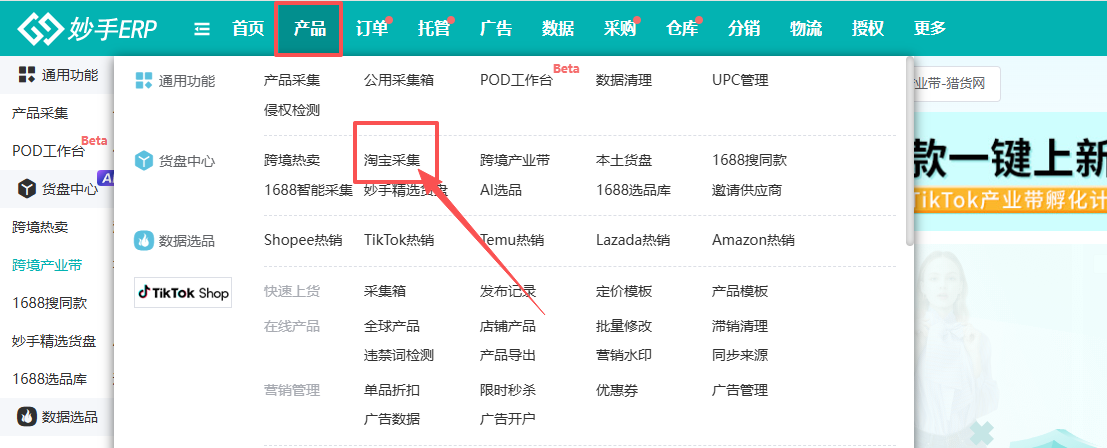
Task: Open the 托管 top menu
Action: [x=433, y=29]
